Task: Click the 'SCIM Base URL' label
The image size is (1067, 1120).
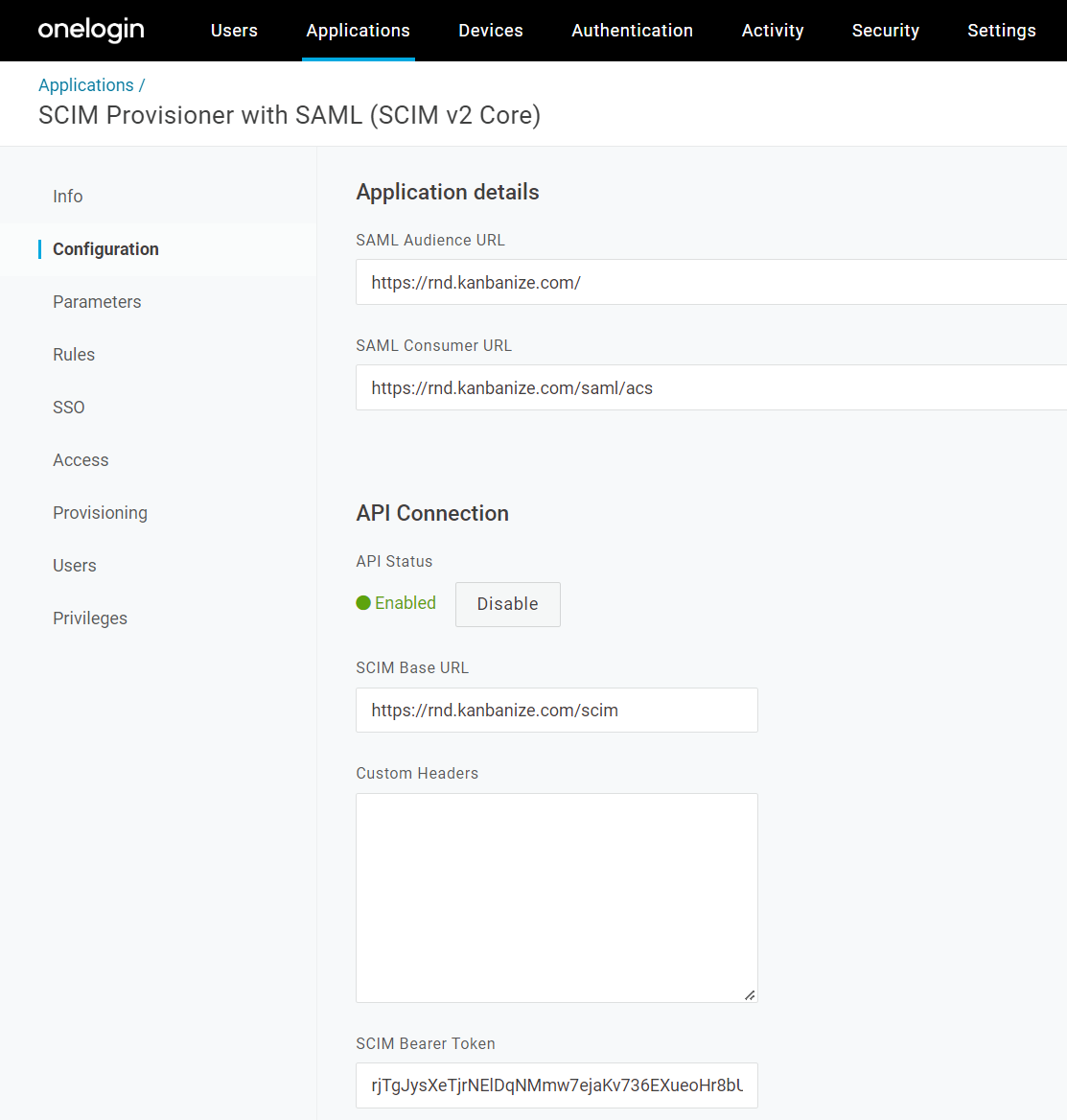Action: click(x=412, y=667)
